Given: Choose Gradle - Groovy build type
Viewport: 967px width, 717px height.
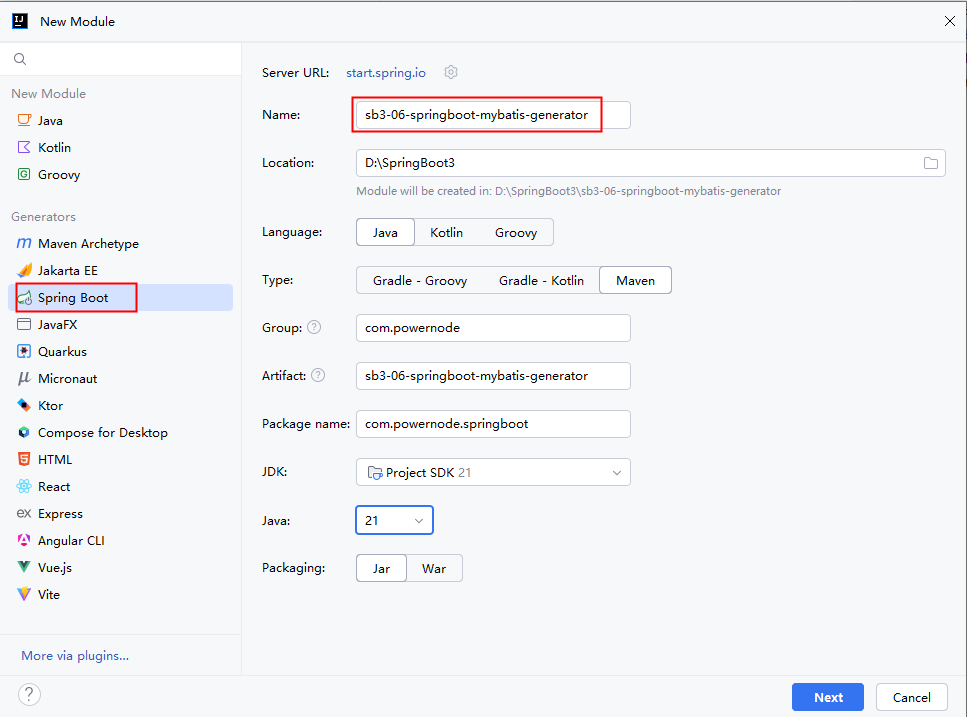Looking at the screenshot, I should point(420,281).
